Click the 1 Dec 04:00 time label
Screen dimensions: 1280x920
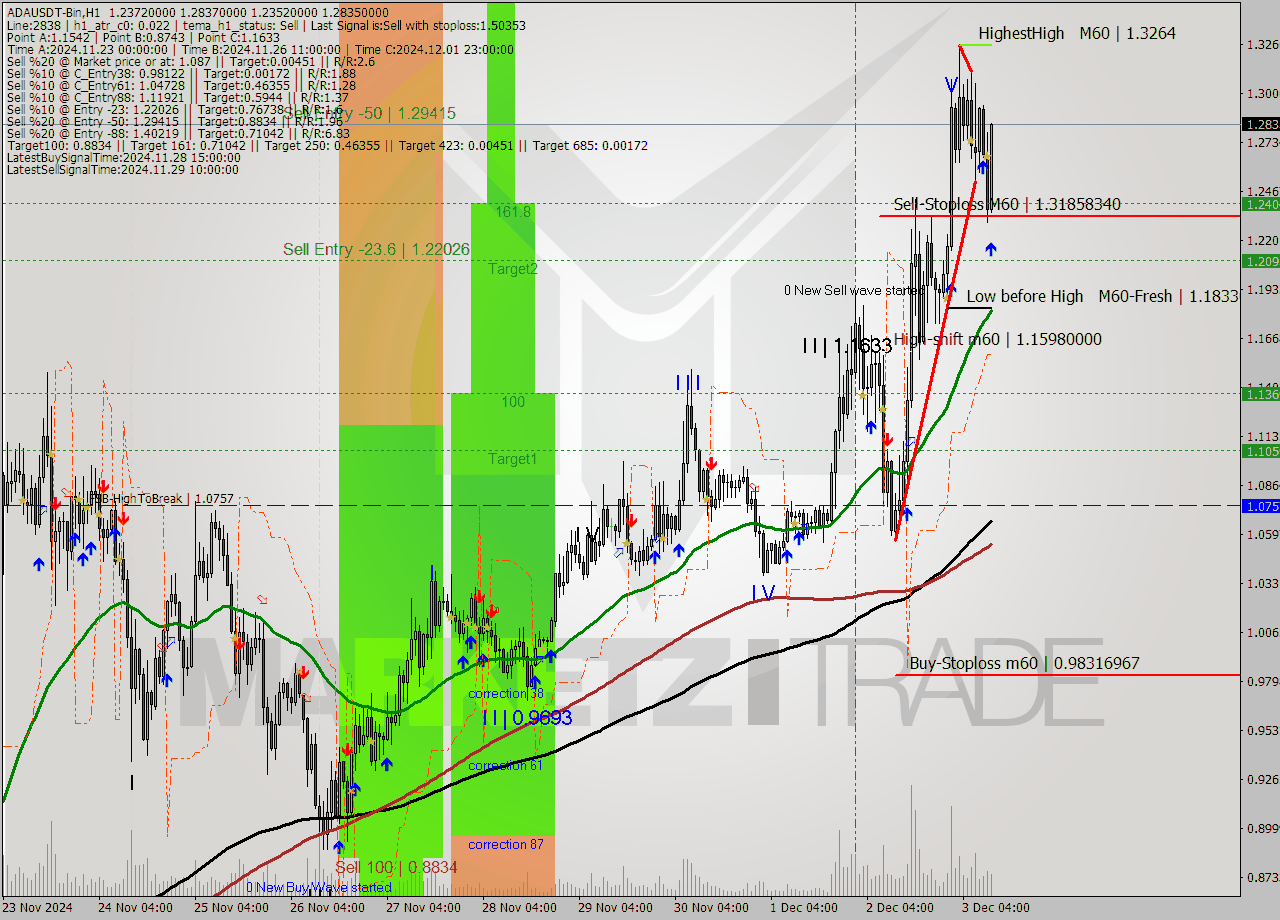[804, 908]
